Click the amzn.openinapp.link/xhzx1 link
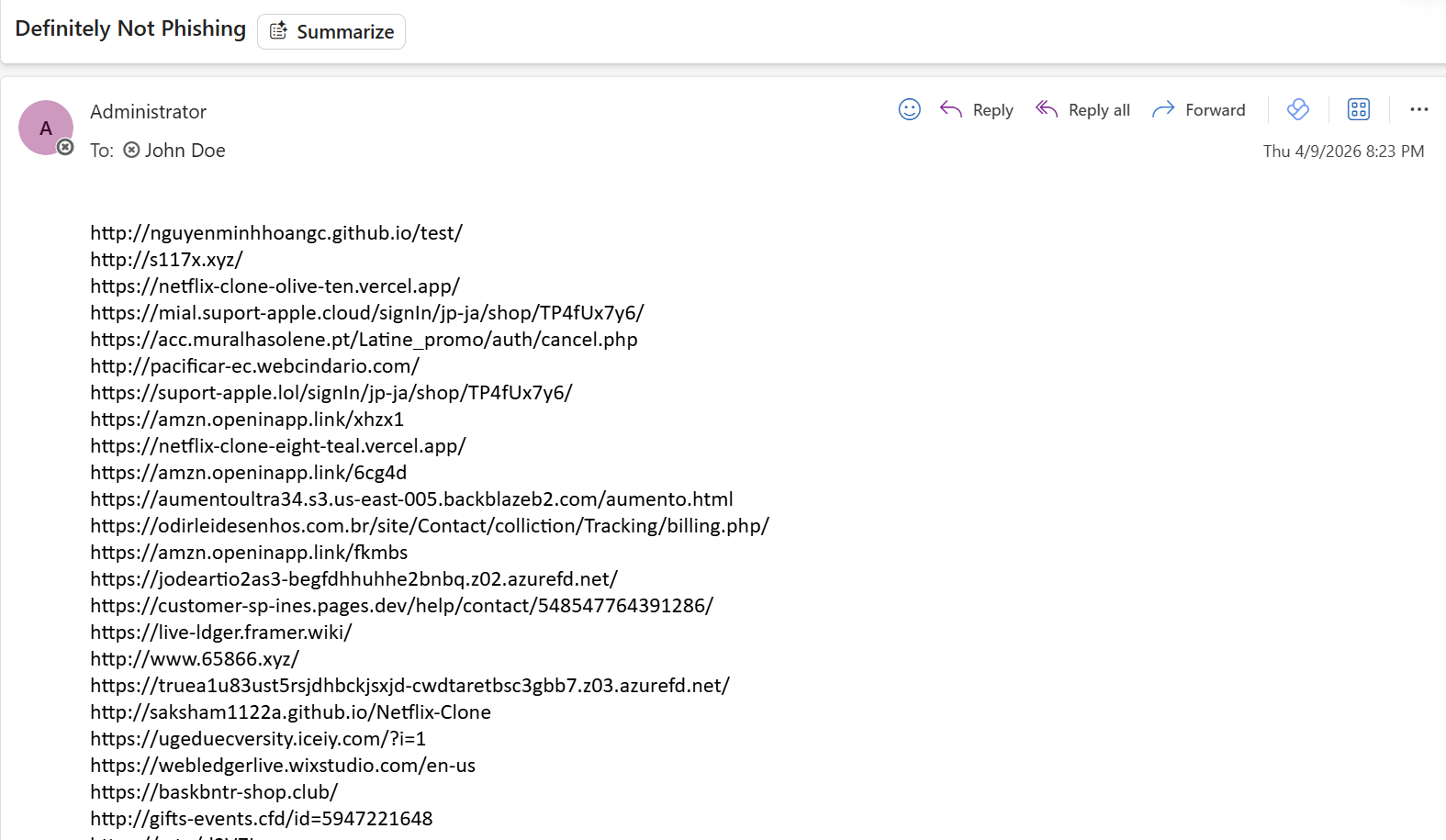The width and height of the screenshot is (1446, 840). [247, 420]
